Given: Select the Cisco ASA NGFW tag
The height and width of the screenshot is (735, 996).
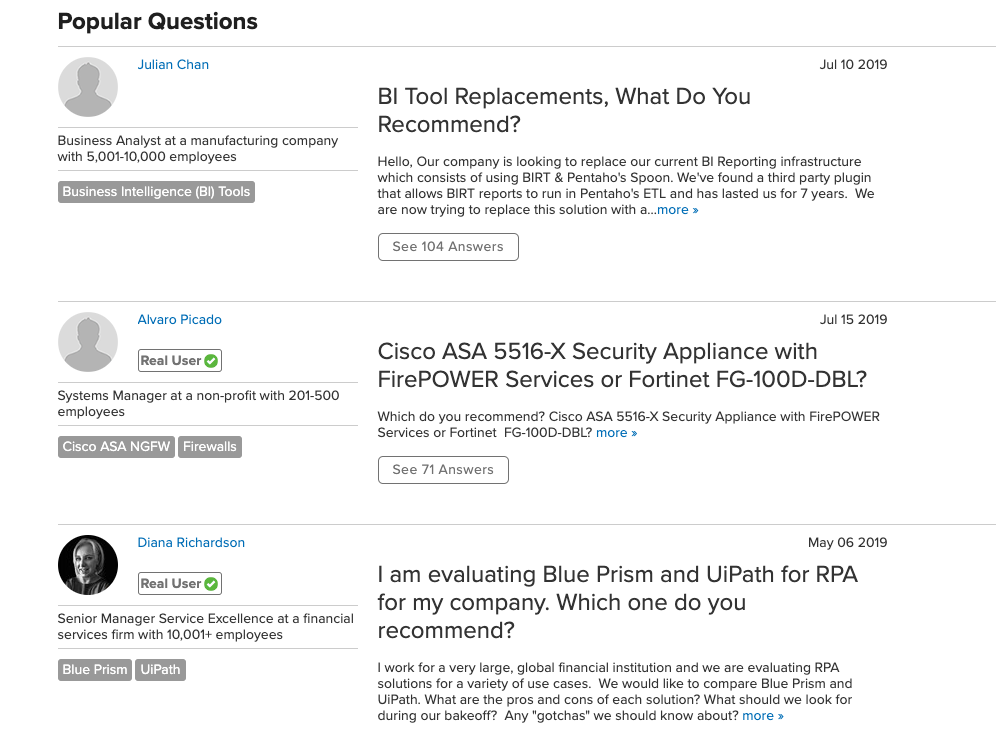Looking at the screenshot, I should tap(116, 447).
